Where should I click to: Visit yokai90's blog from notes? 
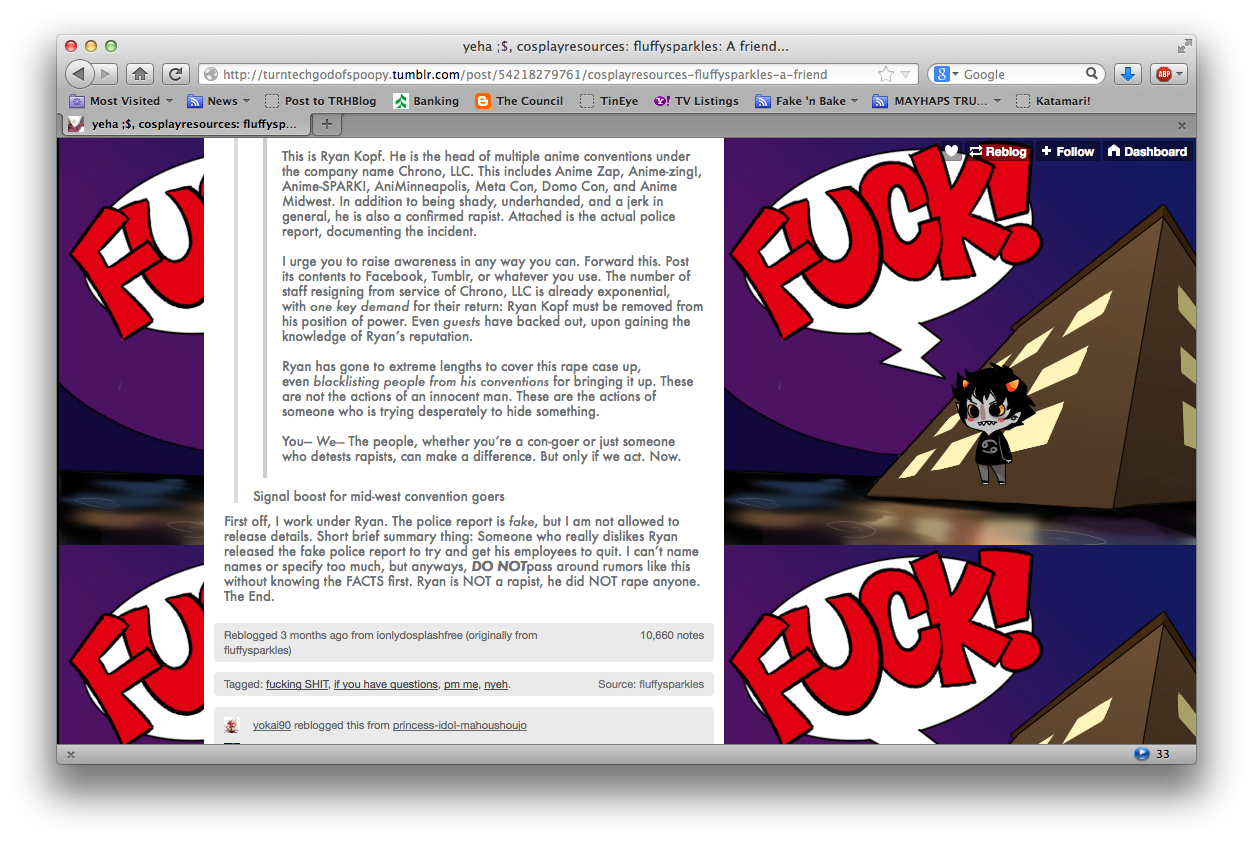272,725
